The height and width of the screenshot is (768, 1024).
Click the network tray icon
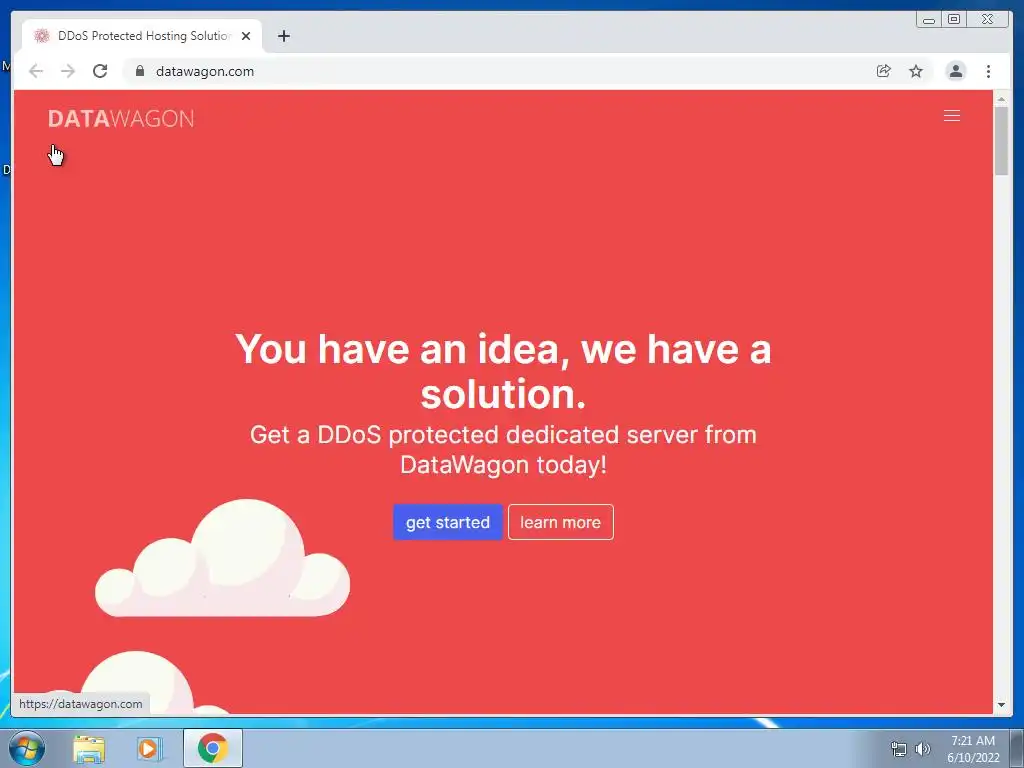tap(899, 749)
